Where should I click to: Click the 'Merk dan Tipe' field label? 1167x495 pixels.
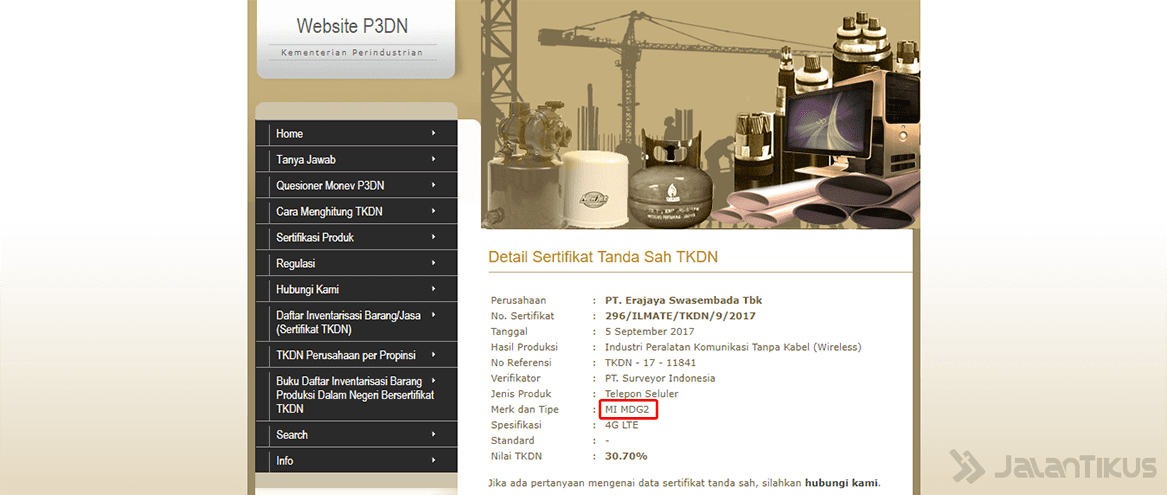[525, 409]
